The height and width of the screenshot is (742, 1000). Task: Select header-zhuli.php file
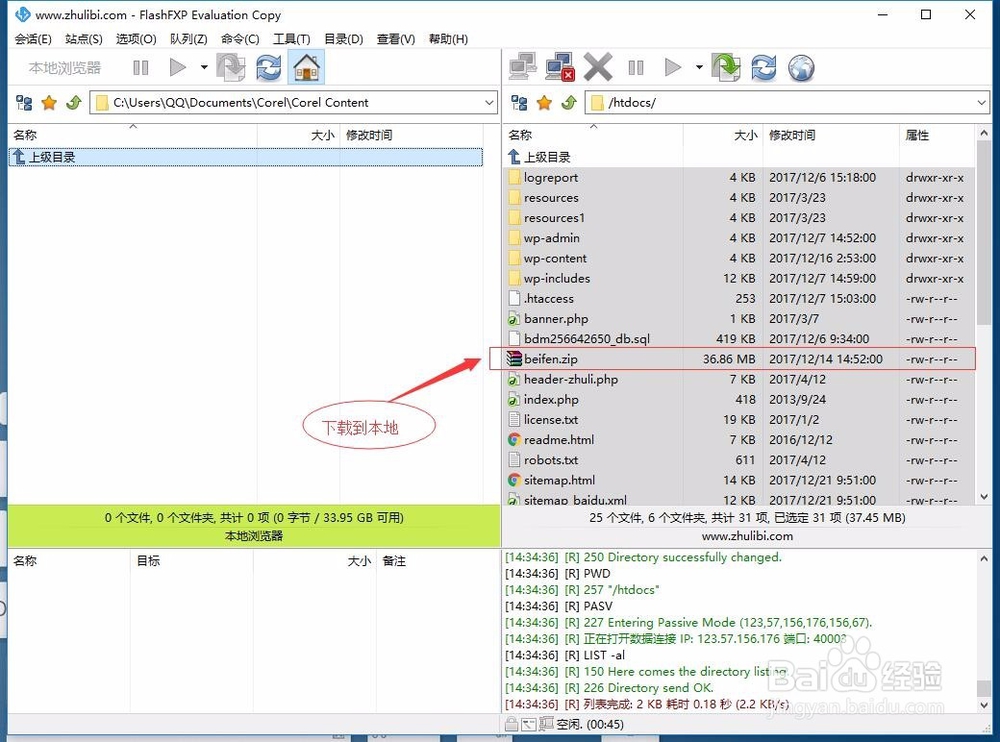pyautogui.click(x=739, y=380)
